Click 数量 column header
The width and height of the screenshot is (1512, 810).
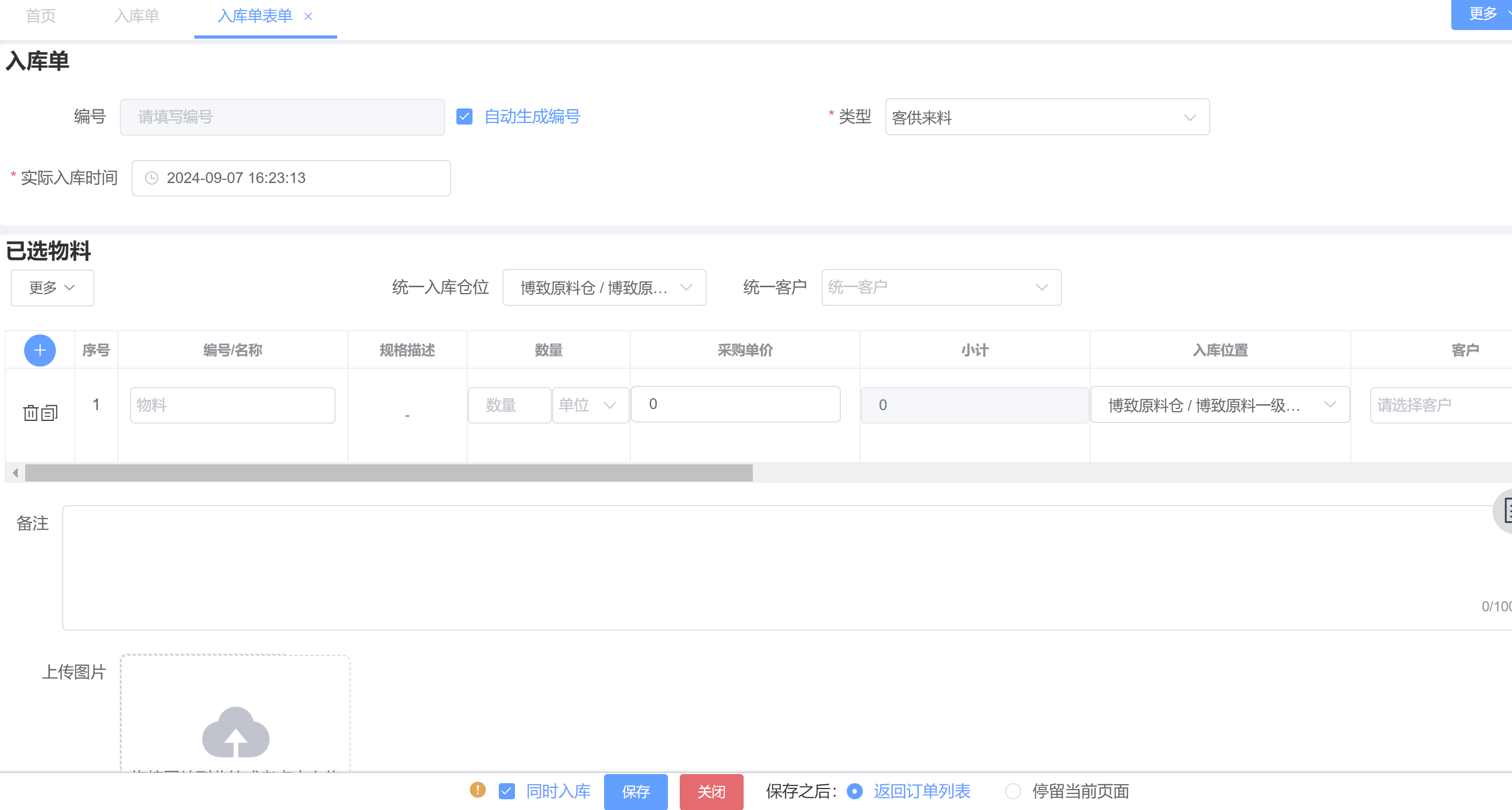pyautogui.click(x=548, y=351)
